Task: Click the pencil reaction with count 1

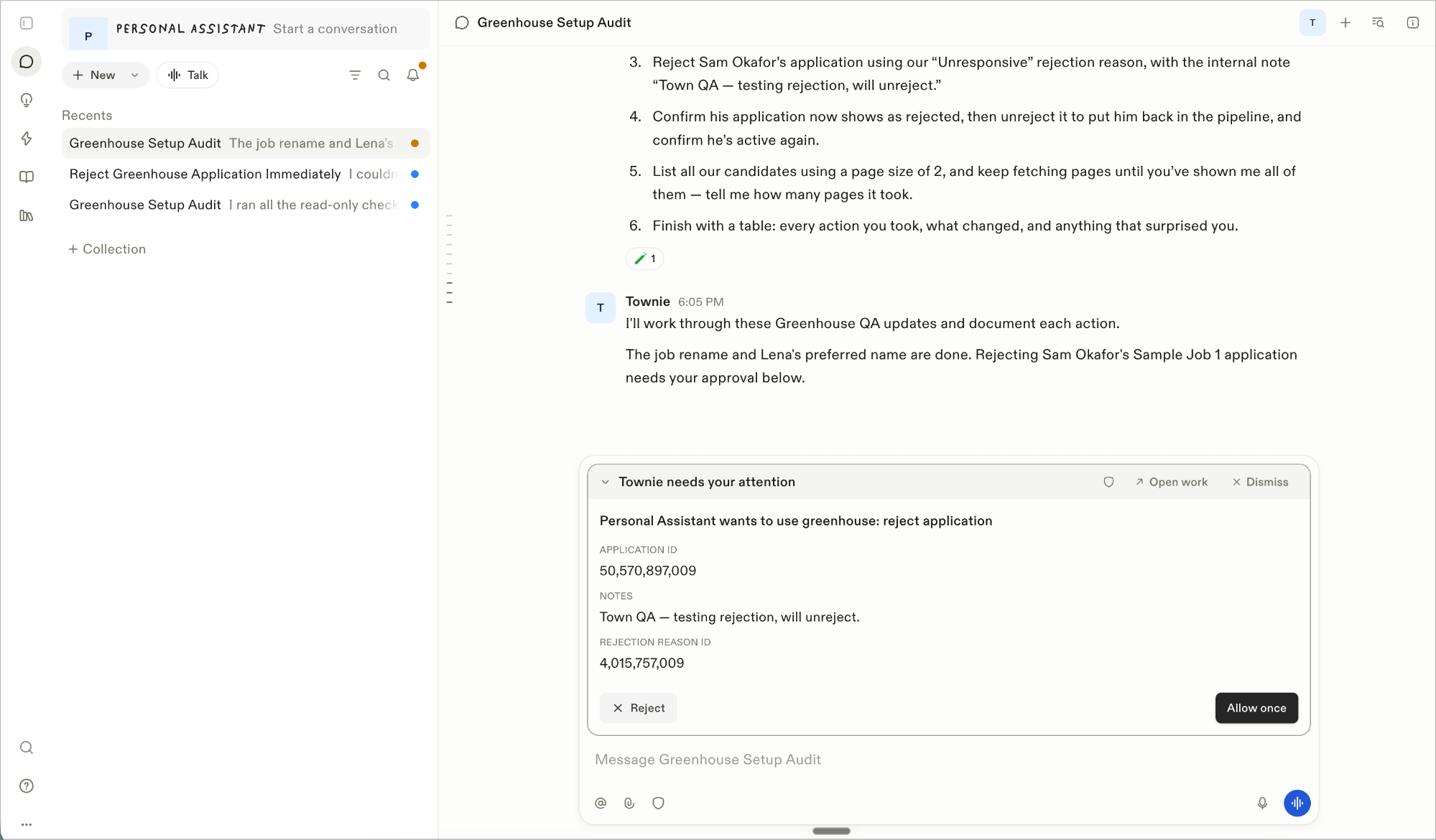Action: coord(644,258)
